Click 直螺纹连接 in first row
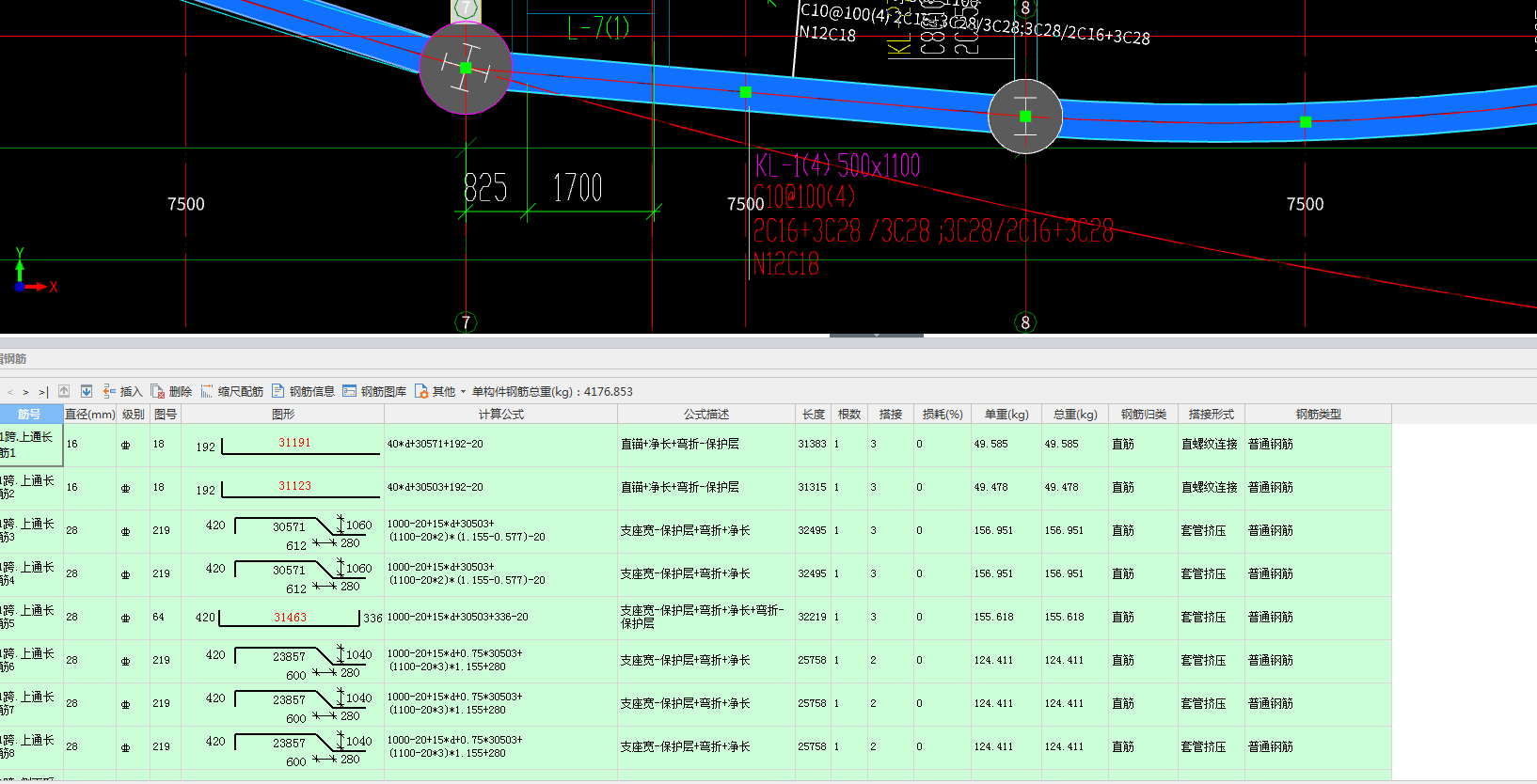 pos(1210,444)
